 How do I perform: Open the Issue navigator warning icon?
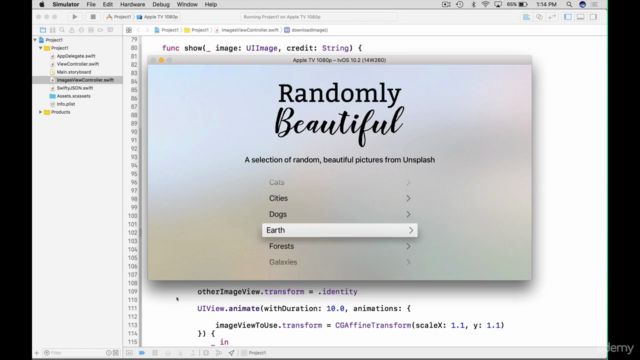pos(72,30)
